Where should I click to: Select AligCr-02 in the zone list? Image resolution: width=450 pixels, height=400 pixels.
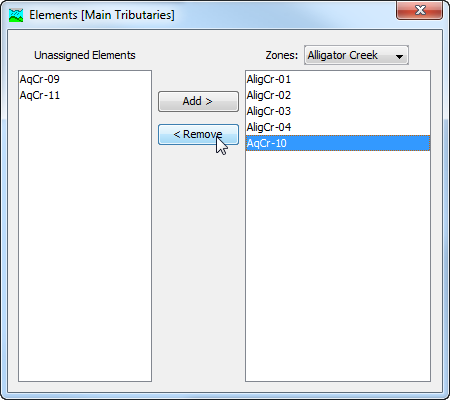[338, 95]
